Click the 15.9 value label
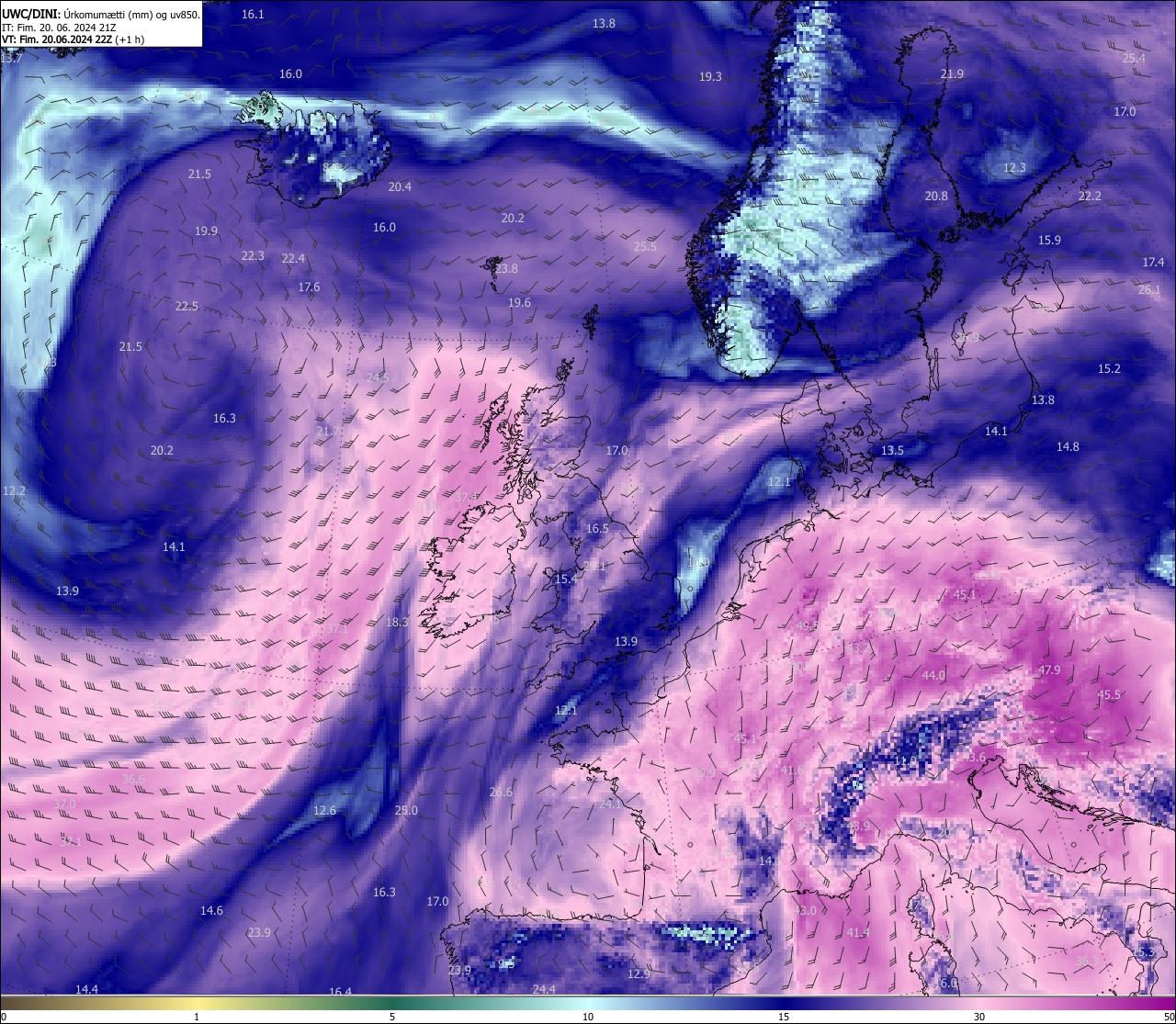This screenshot has width=1176, height=1024. [1049, 241]
